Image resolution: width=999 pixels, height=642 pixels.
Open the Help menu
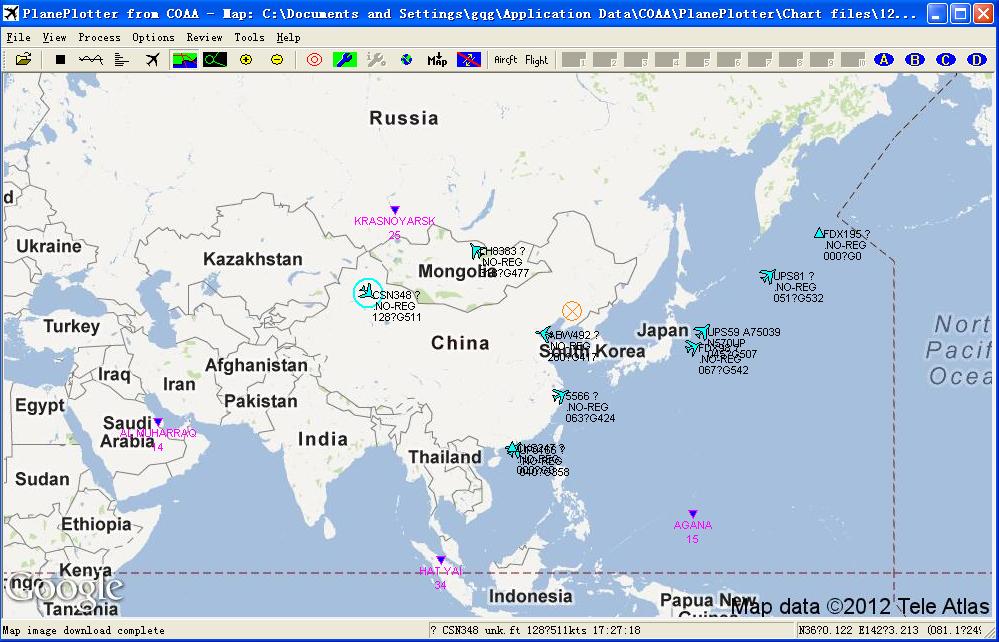click(288, 38)
